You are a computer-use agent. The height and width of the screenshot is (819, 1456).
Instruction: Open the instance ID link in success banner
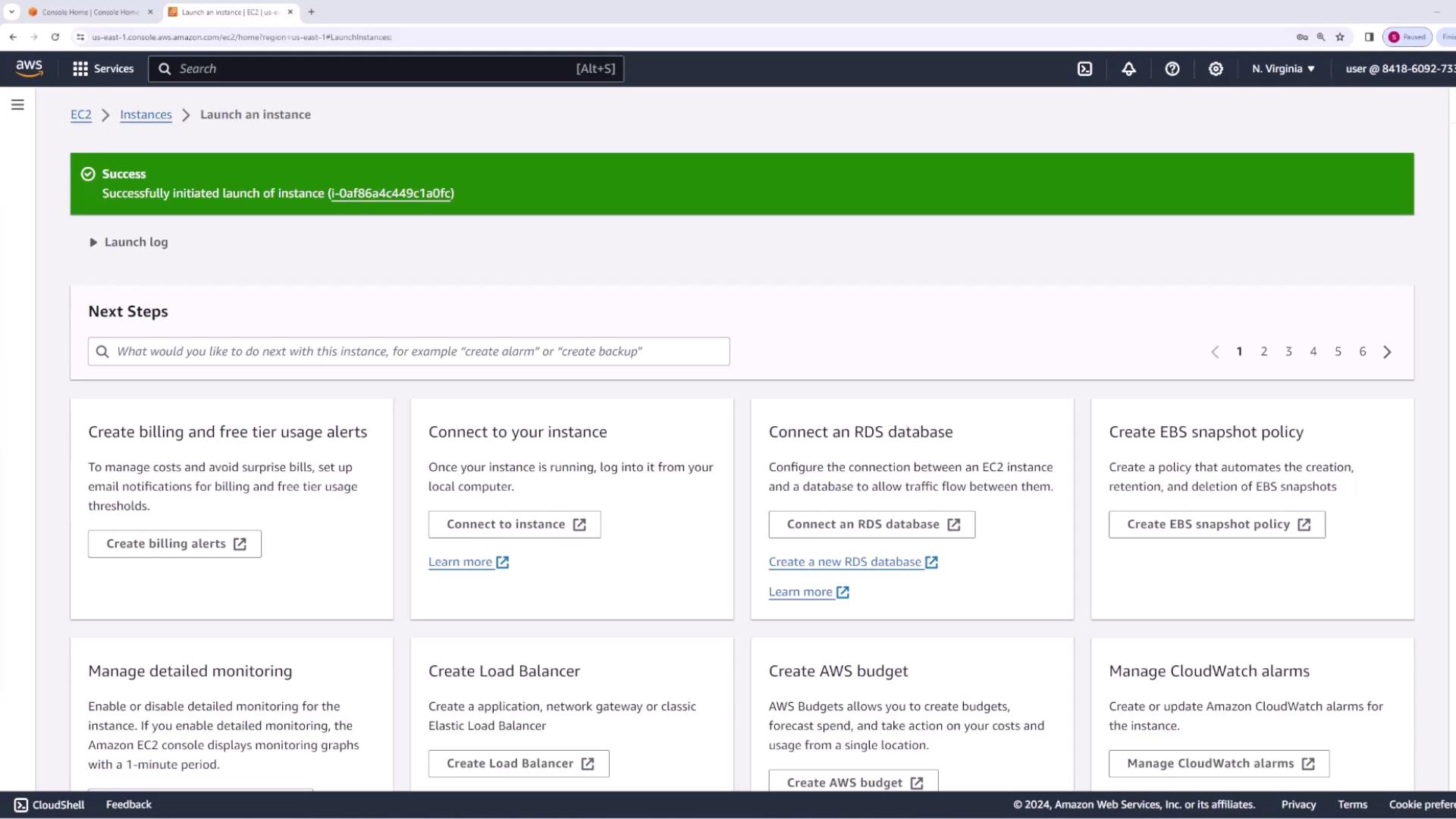[391, 193]
